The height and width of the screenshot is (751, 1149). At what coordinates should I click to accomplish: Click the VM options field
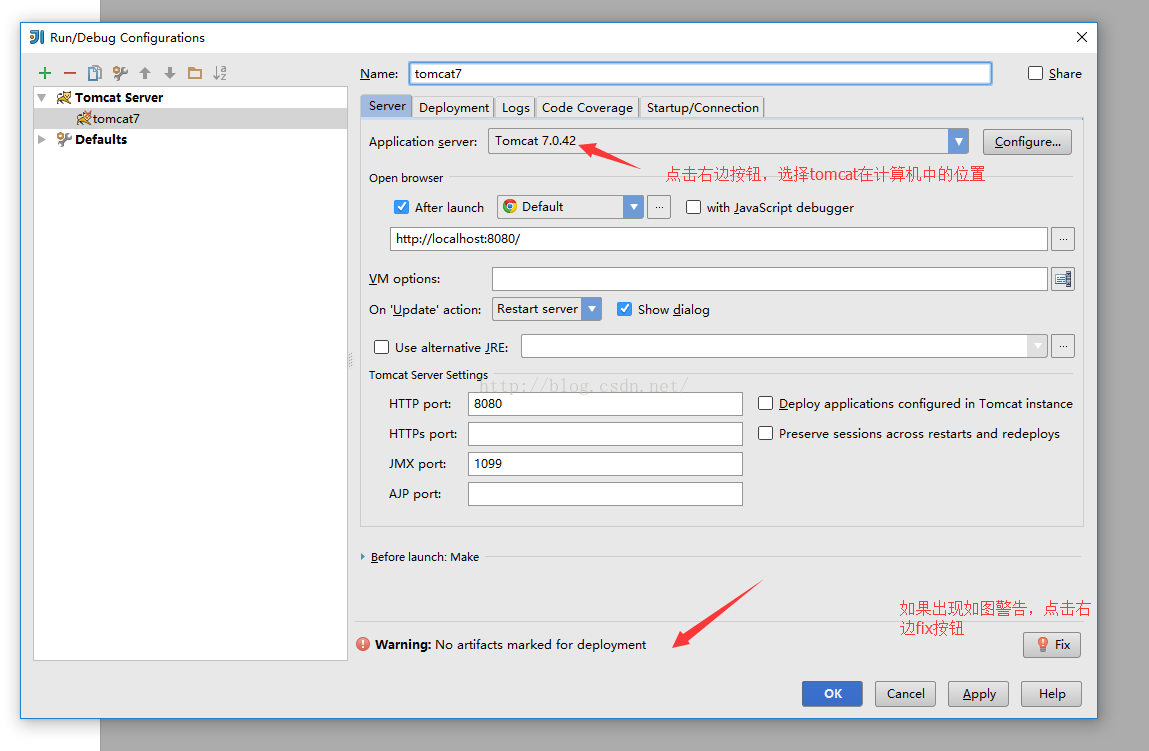[769, 278]
